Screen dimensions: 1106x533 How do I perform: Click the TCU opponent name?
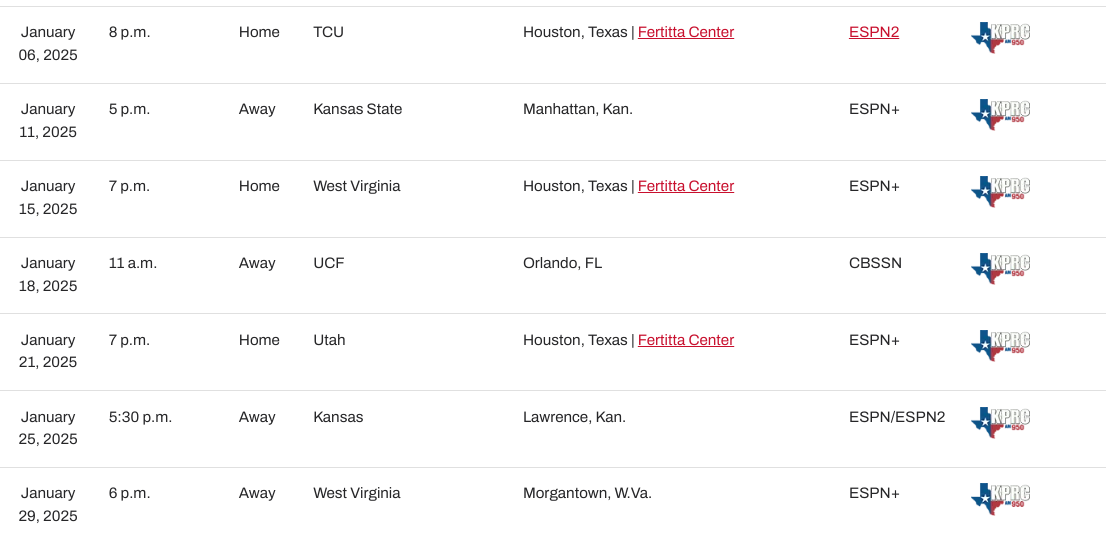point(329,32)
